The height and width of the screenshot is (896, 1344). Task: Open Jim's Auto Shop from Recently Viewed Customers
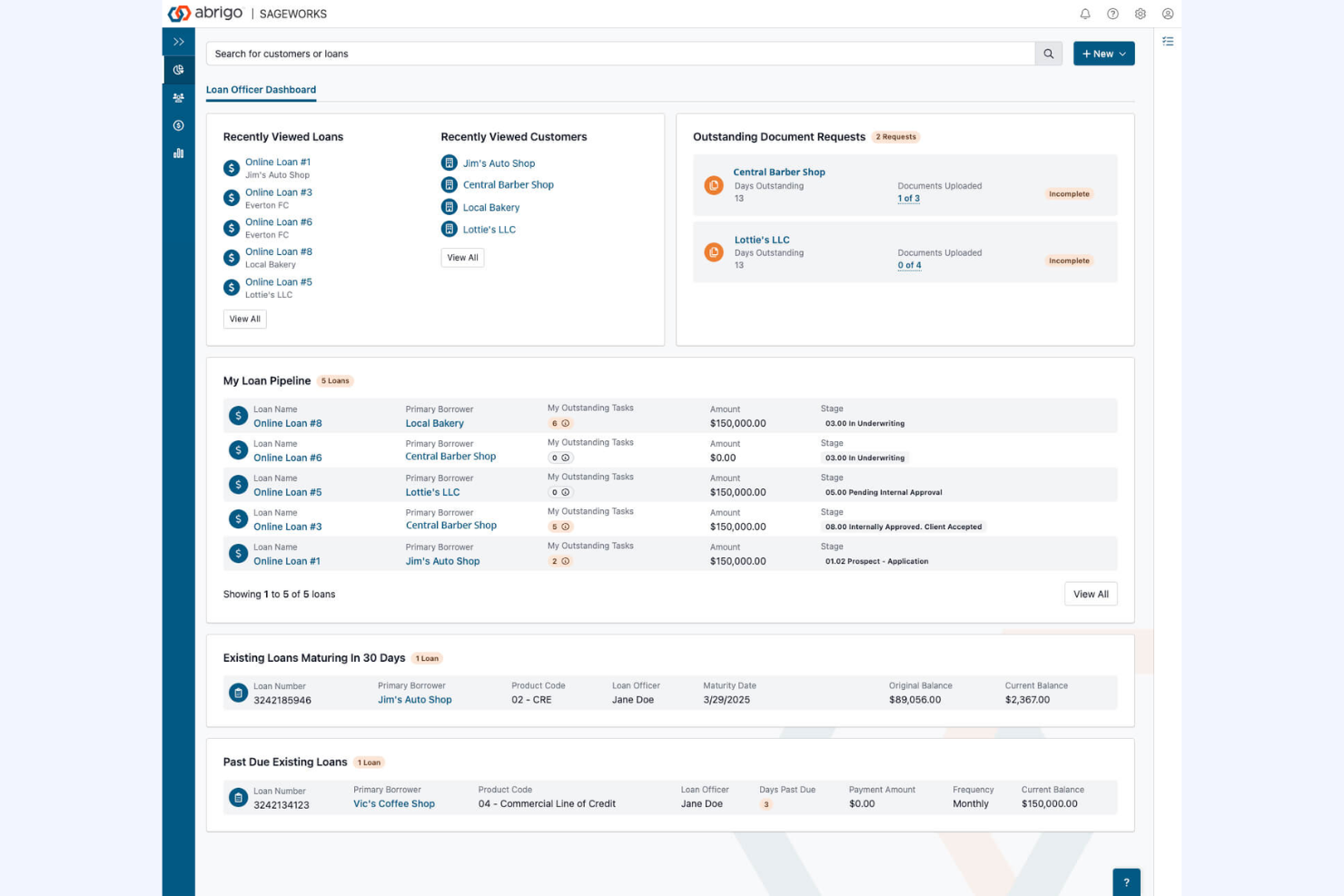click(x=499, y=162)
